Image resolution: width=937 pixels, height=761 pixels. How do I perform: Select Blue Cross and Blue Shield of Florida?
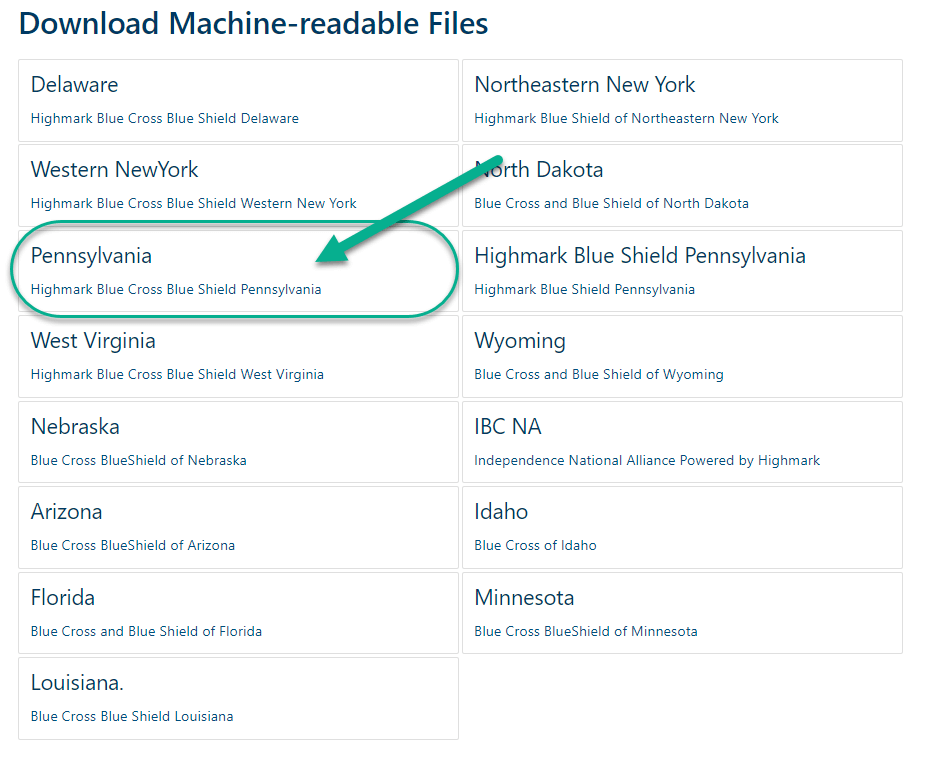coord(146,631)
